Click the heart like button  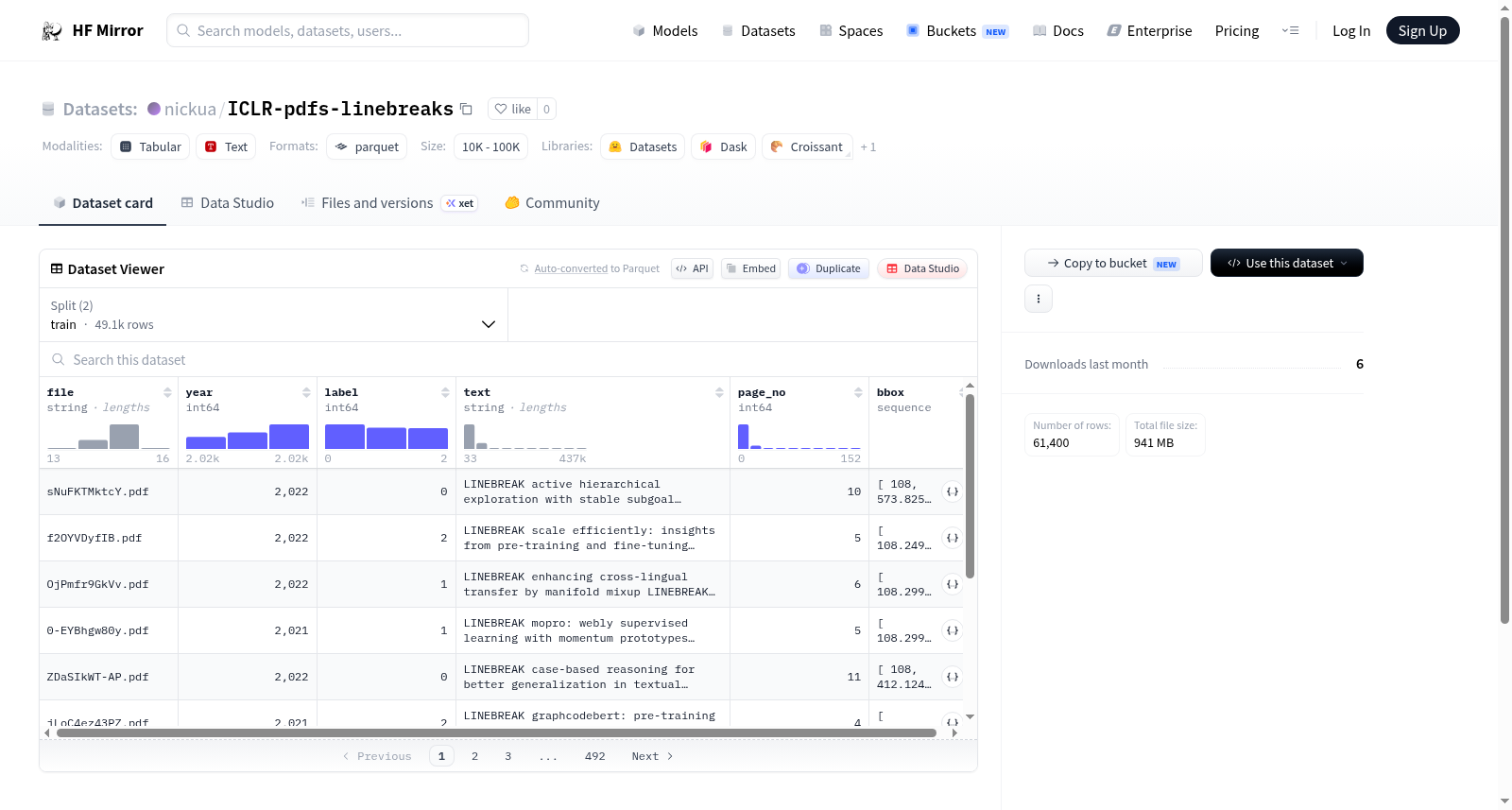click(513, 109)
